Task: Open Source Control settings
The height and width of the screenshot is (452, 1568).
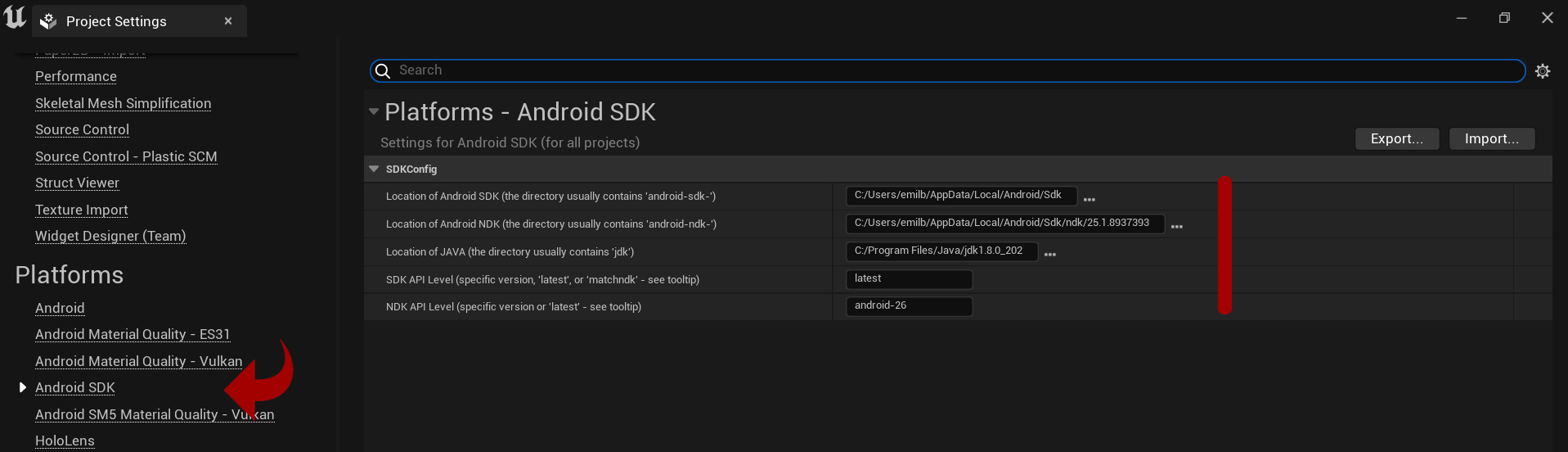Action: [x=82, y=129]
